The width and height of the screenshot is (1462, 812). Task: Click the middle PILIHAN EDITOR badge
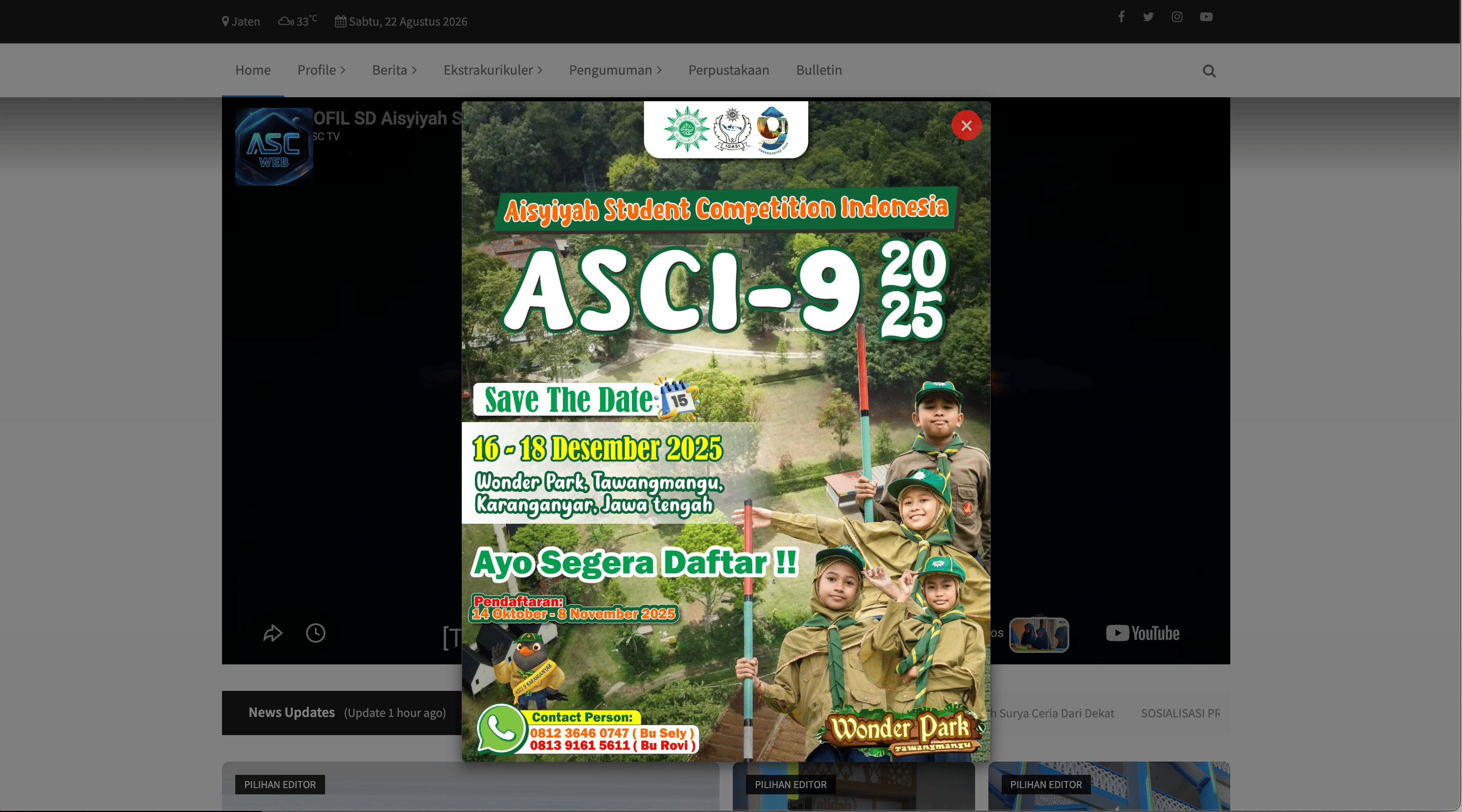point(791,784)
